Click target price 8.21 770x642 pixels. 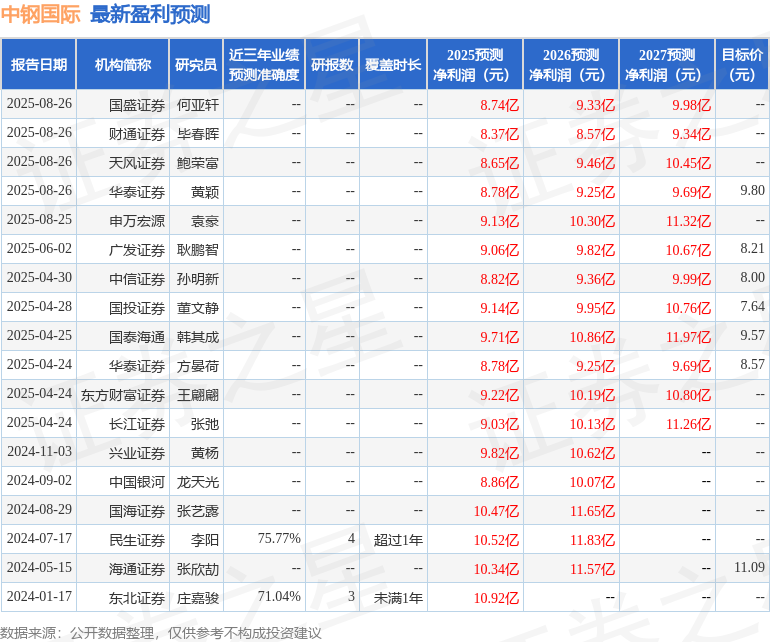pyautogui.click(x=752, y=248)
